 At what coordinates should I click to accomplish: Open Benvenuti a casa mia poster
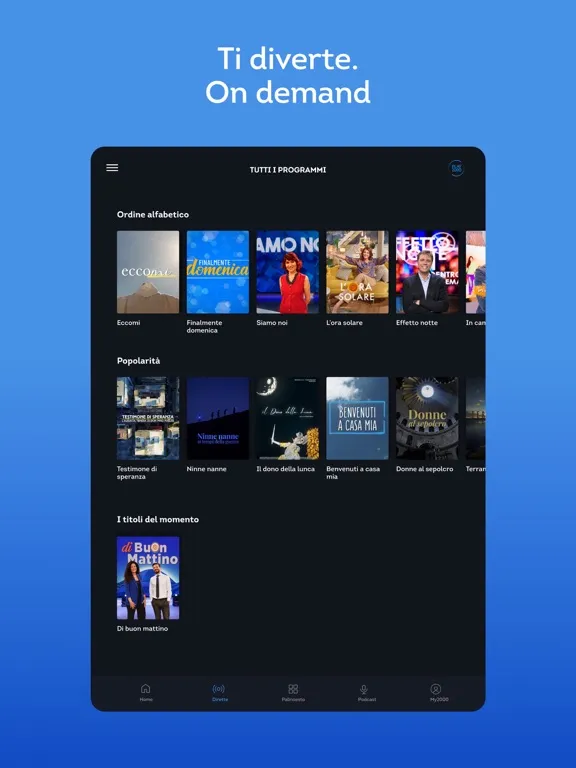(x=358, y=418)
